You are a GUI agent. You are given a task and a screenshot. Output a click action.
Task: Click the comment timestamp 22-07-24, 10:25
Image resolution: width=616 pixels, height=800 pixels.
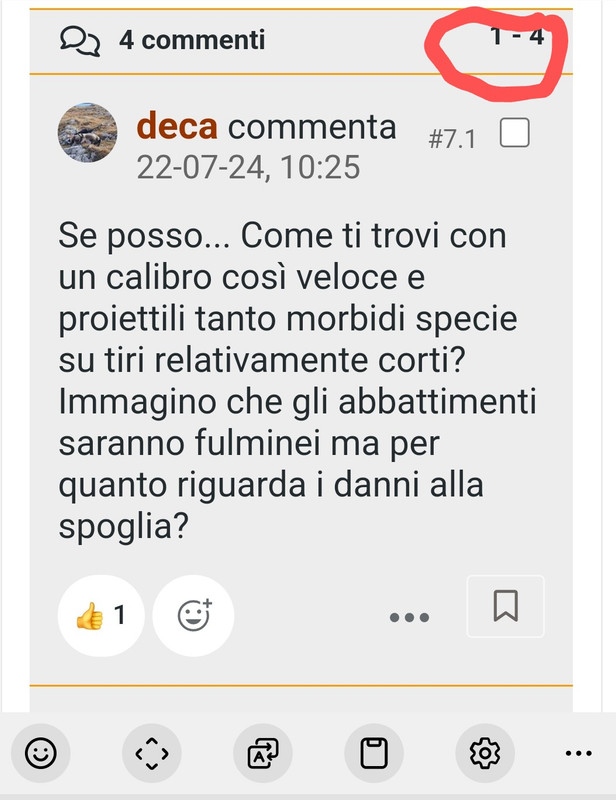248,167
